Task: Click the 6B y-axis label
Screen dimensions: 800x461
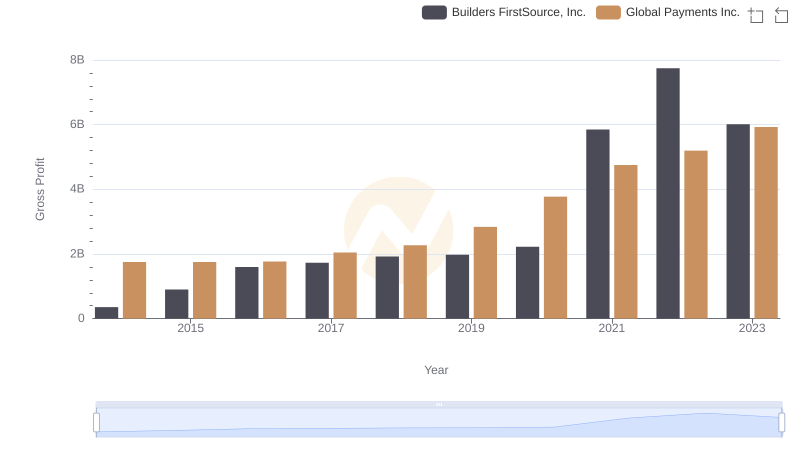Action: pos(77,124)
